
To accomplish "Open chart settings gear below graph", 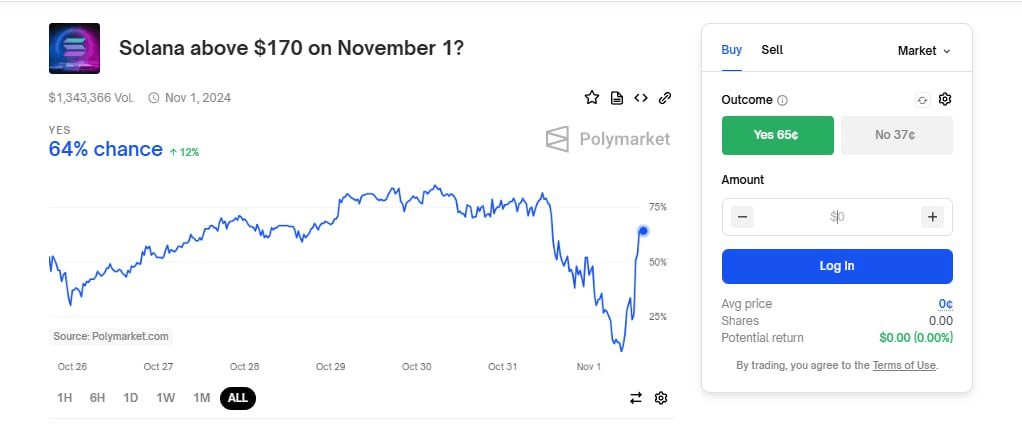I will pyautogui.click(x=661, y=398).
